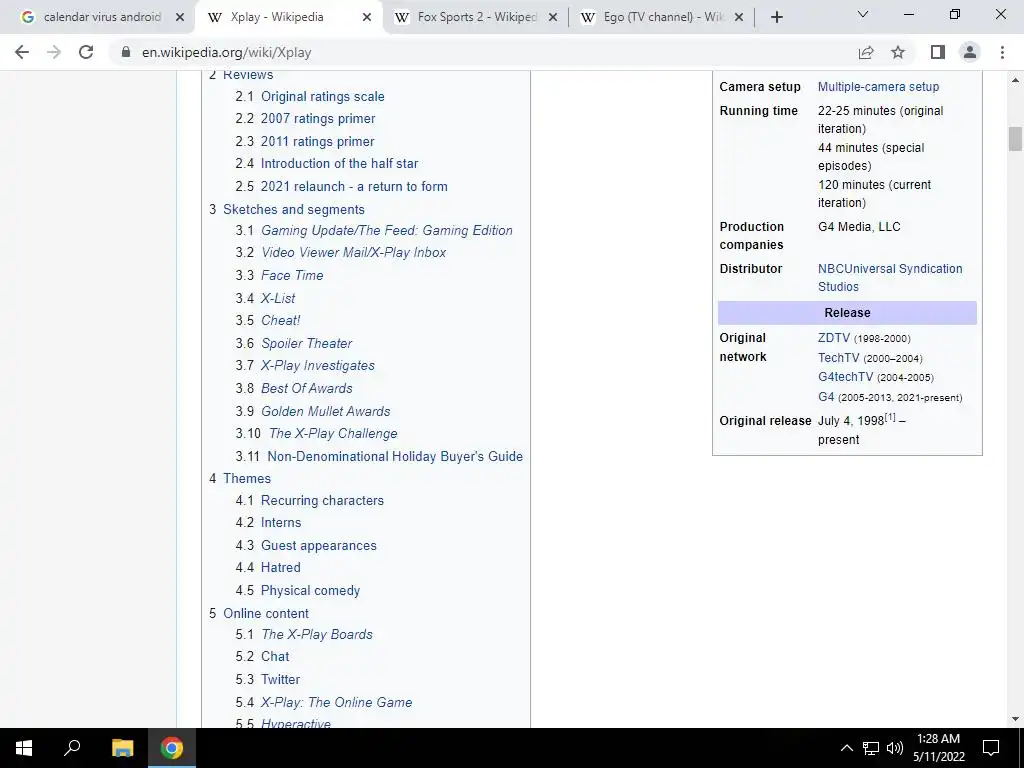Open the Chrome side panel
Viewport: 1024px width, 768px height.
coord(938,52)
